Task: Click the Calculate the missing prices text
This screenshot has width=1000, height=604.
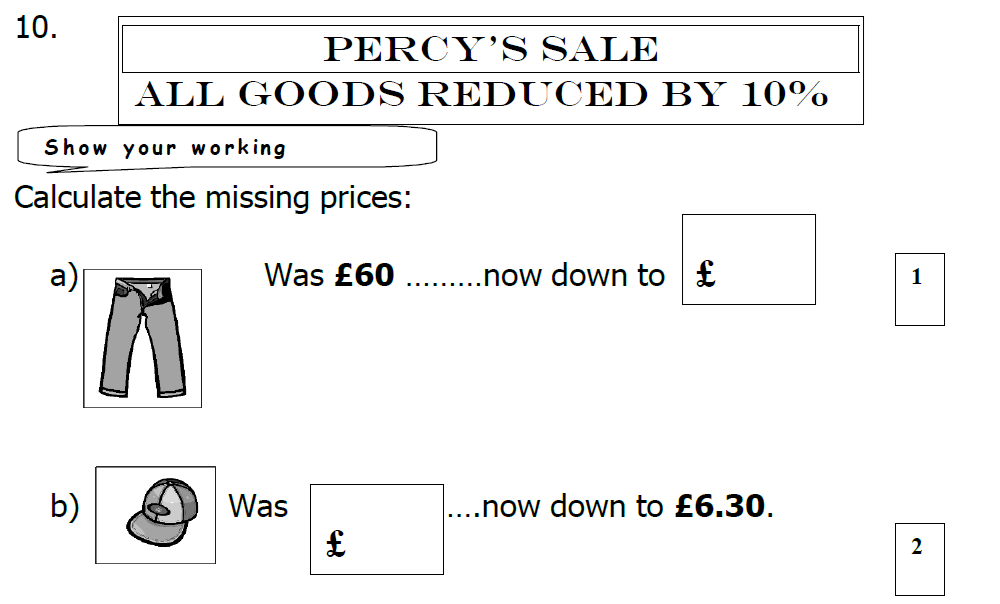Action: (x=213, y=197)
